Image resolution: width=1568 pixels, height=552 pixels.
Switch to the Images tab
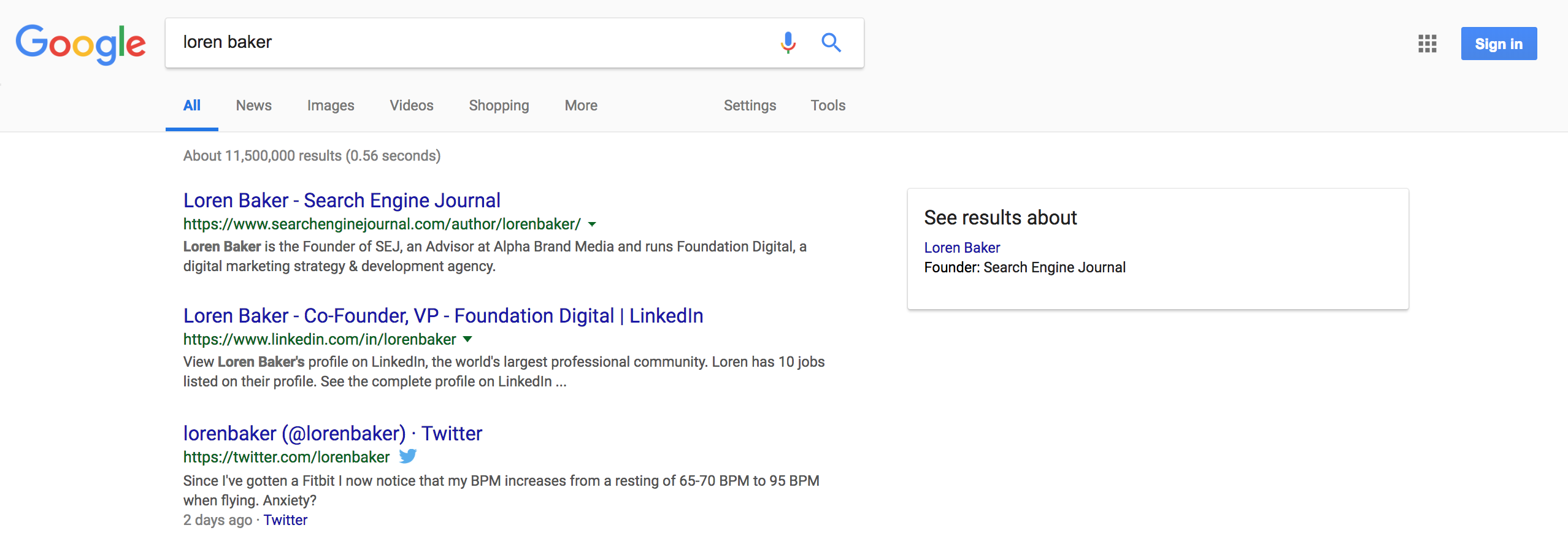coord(331,105)
